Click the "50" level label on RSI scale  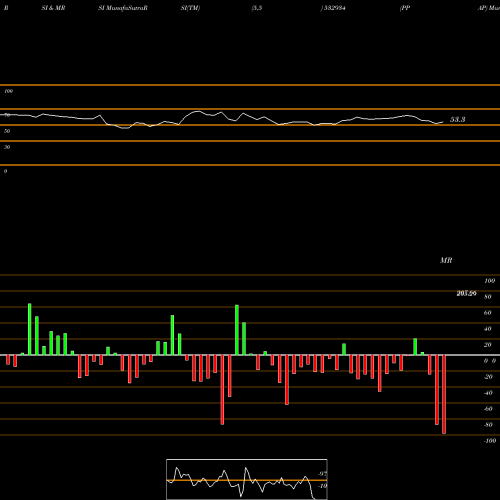7,131
